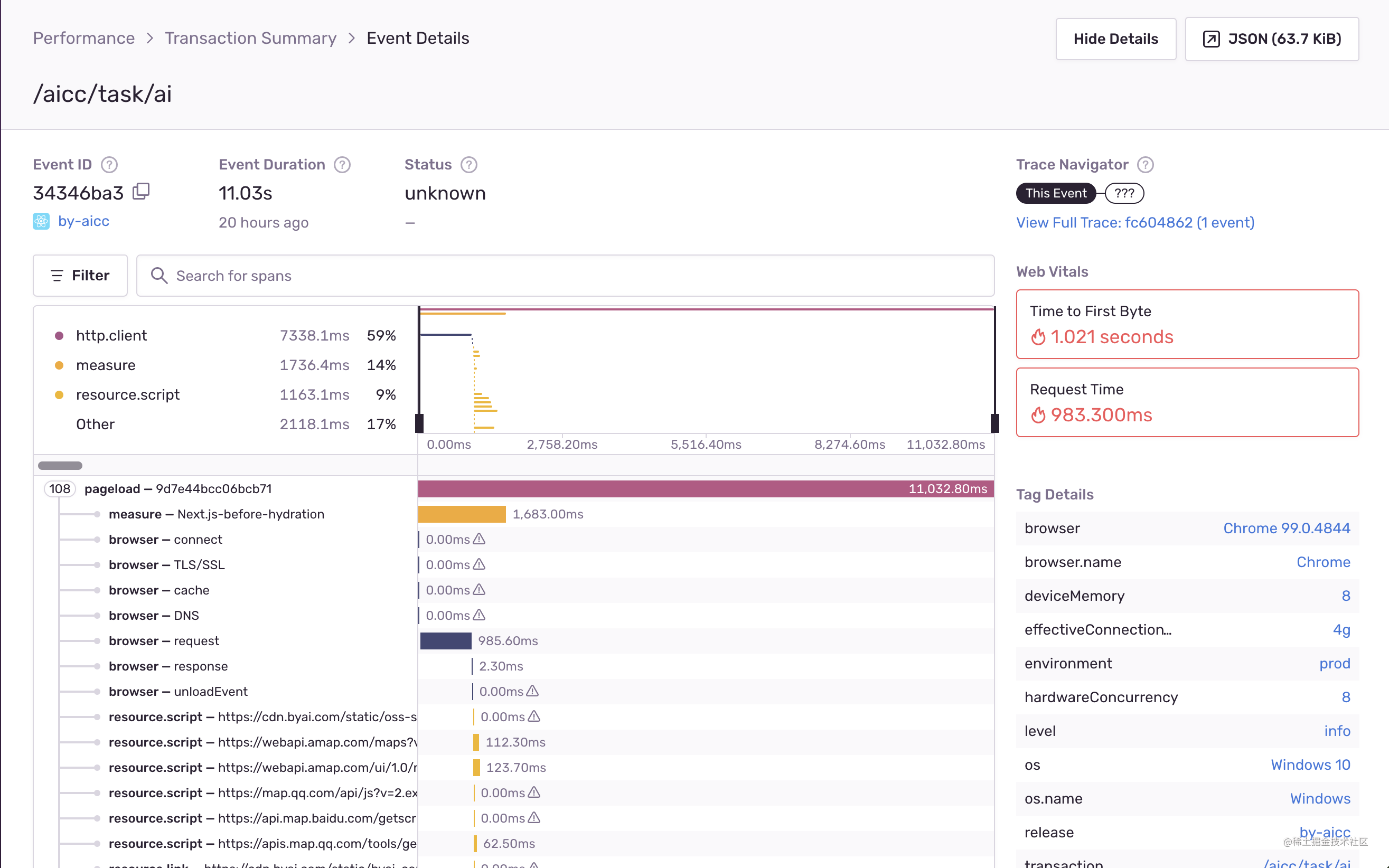Click fire icon in Time to First Byte
1389x868 pixels.
(x=1038, y=337)
